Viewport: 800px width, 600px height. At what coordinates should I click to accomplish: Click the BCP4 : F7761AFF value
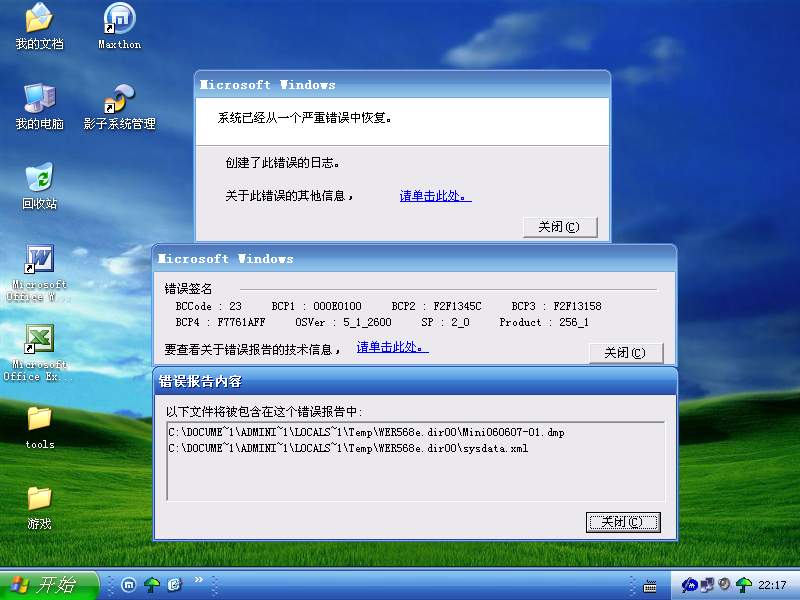click(220, 322)
